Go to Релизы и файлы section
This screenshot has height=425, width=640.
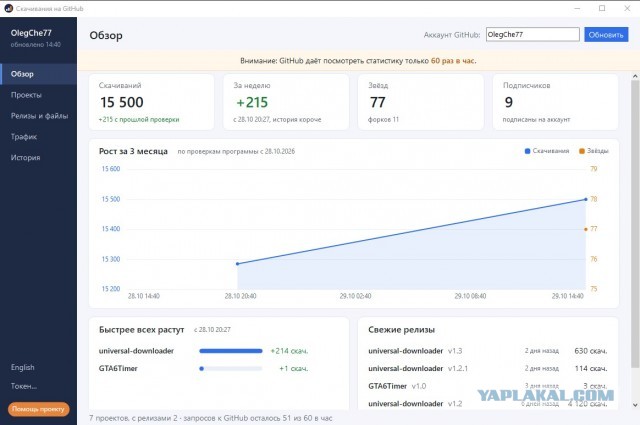[x=38, y=116]
